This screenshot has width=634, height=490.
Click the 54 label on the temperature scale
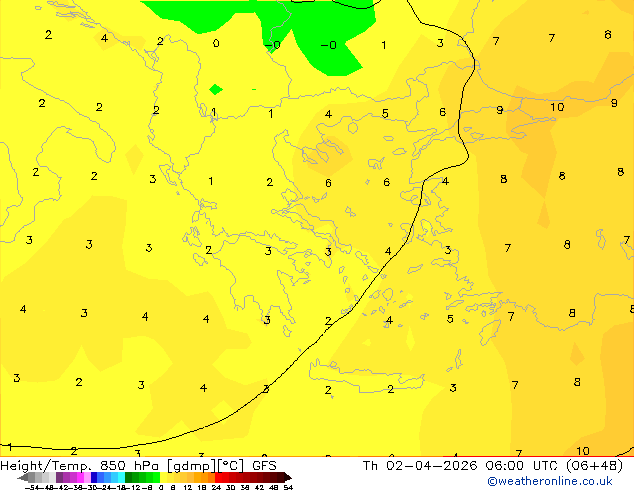coord(288,488)
